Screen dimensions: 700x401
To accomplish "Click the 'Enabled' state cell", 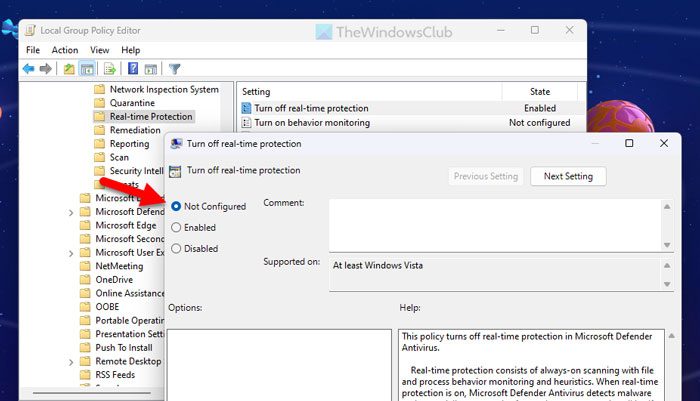I will (540, 108).
